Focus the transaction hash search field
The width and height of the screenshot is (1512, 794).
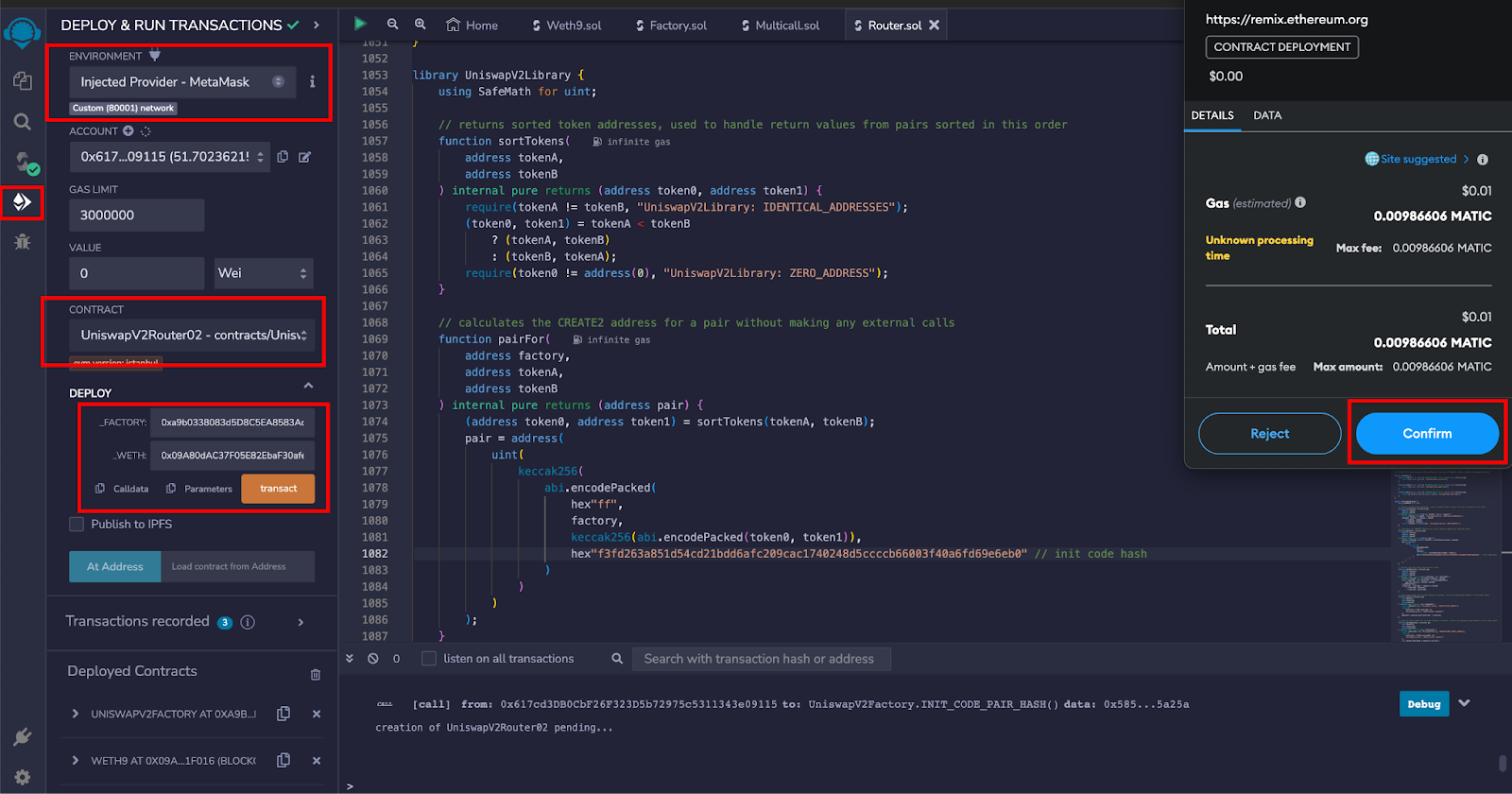[762, 659]
